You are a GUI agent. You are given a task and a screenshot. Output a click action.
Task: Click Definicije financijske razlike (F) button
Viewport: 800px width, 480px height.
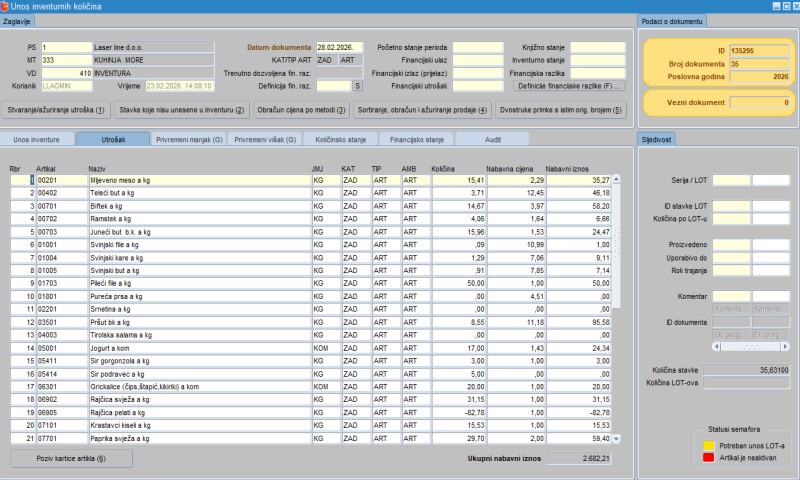[x=569, y=86]
